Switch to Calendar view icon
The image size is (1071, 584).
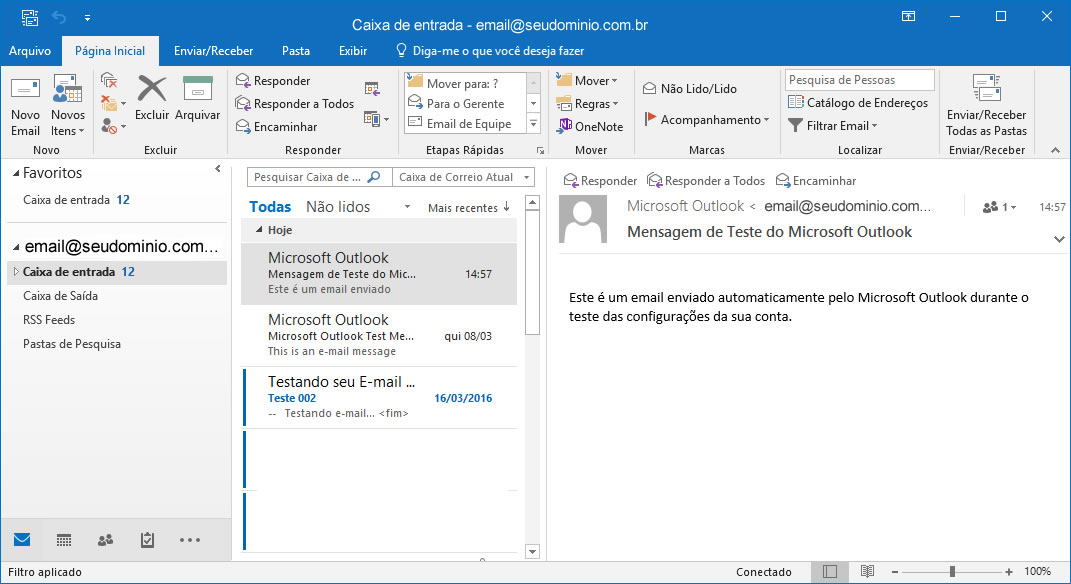point(64,540)
